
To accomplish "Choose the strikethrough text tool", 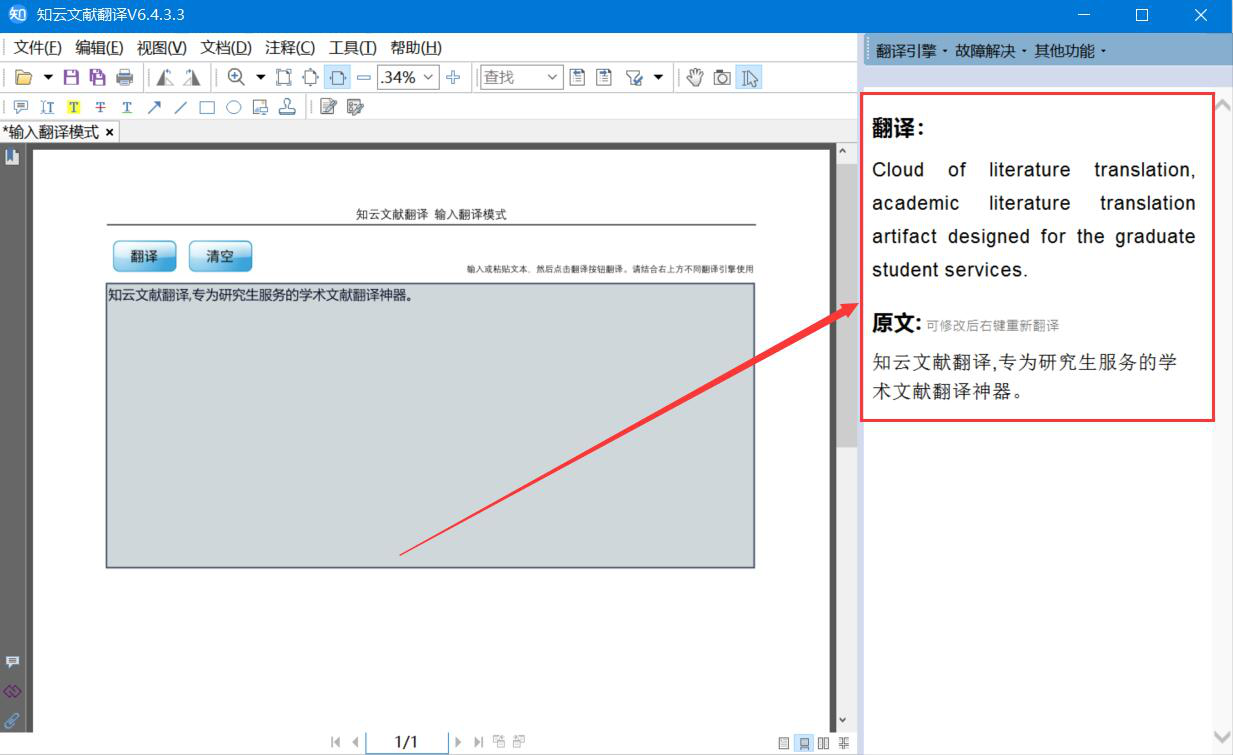I will (100, 107).
